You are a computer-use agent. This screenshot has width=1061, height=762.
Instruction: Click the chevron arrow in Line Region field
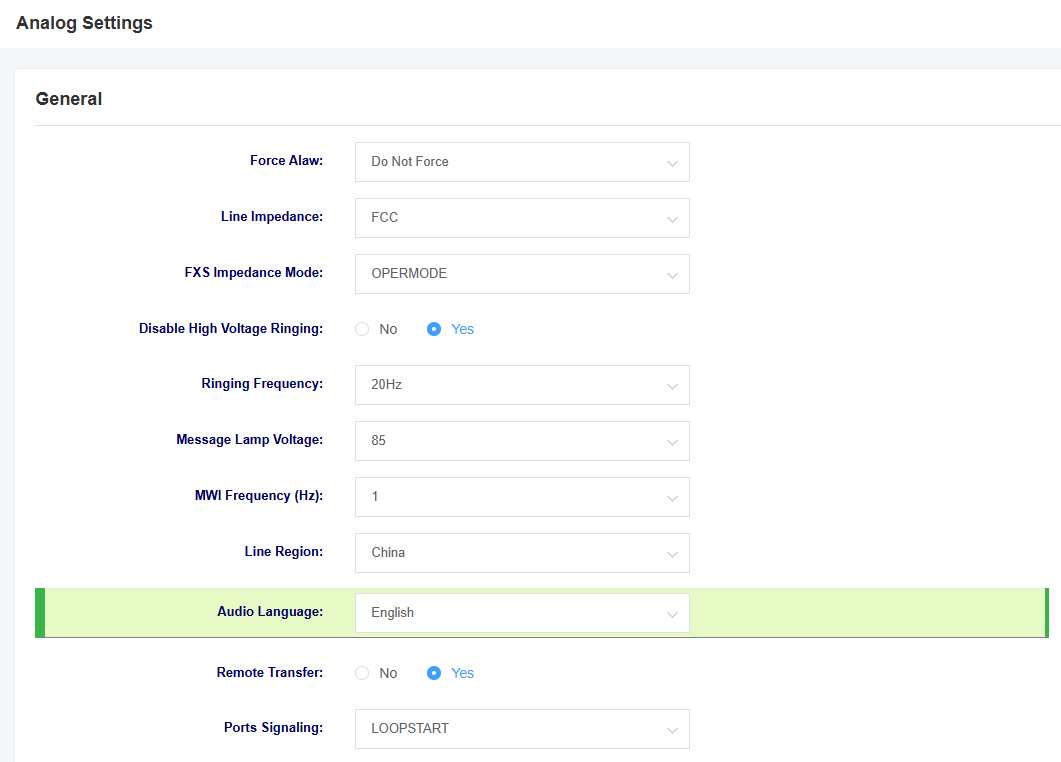[672, 554]
